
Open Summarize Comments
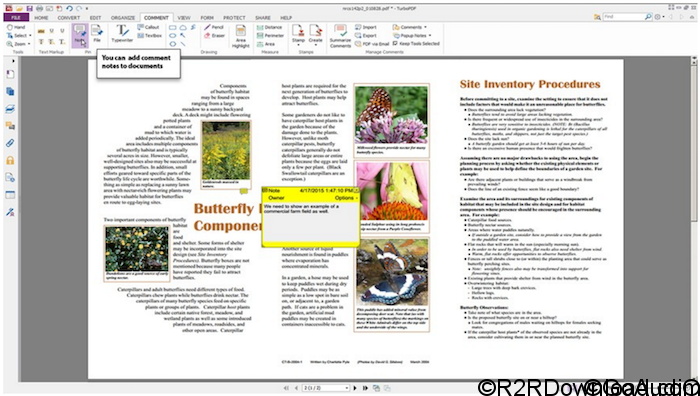pos(341,36)
